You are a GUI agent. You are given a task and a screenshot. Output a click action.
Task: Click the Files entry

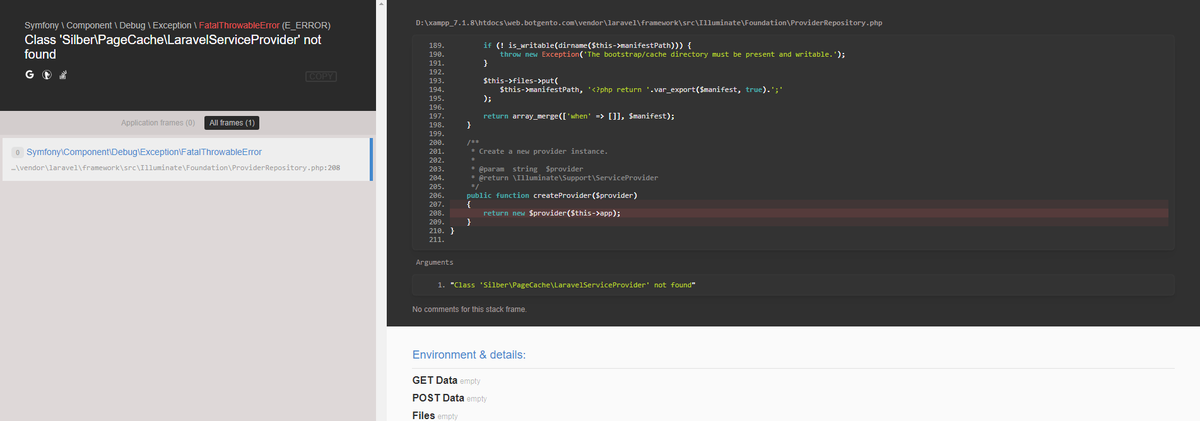[435, 415]
